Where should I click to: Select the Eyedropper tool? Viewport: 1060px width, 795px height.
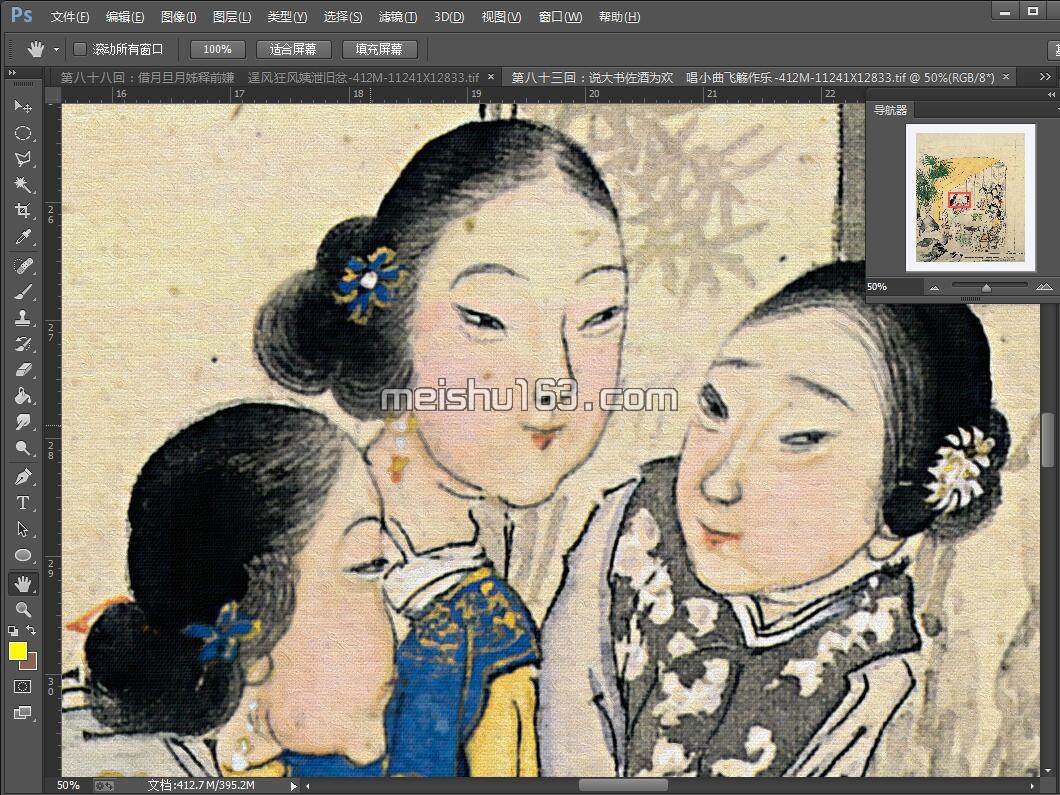point(23,237)
